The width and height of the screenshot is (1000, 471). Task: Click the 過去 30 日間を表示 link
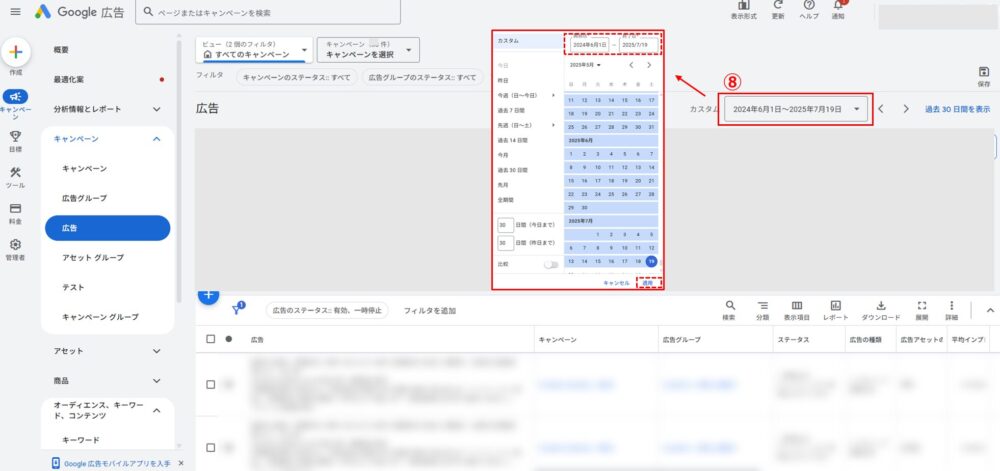[957, 109]
